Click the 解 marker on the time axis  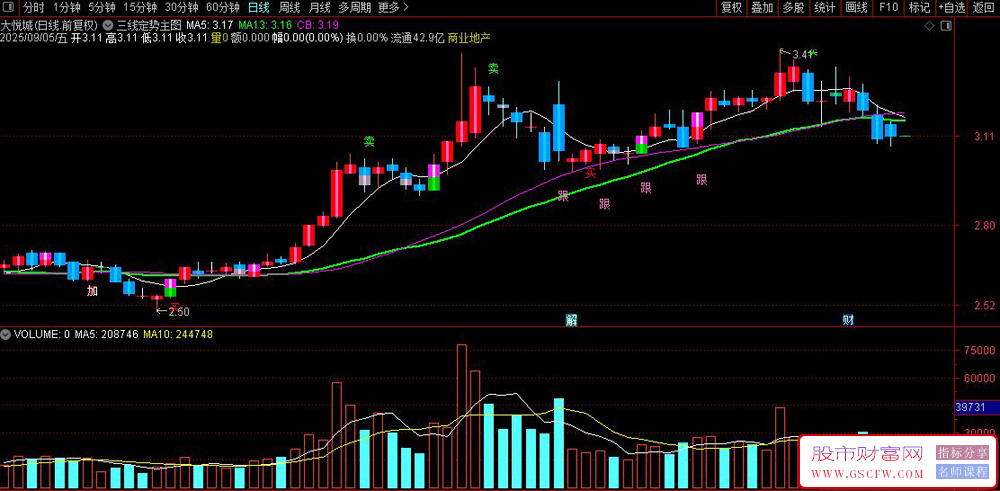coord(570,320)
